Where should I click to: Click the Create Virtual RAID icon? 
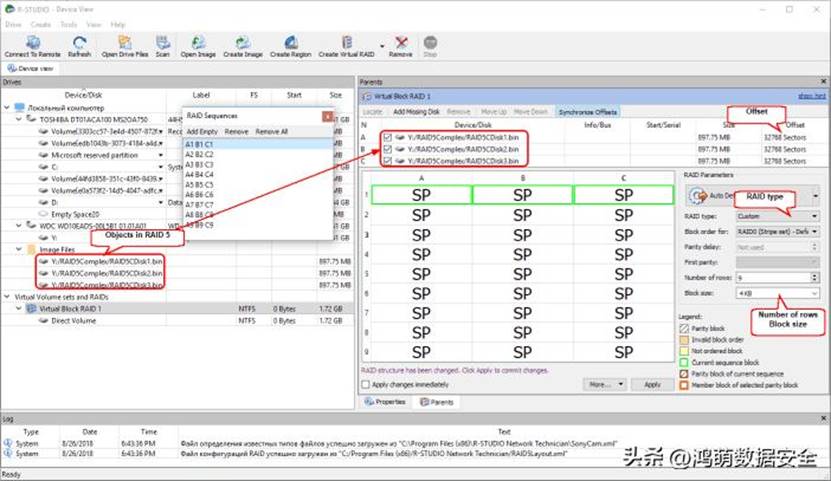pyautogui.click(x=347, y=43)
